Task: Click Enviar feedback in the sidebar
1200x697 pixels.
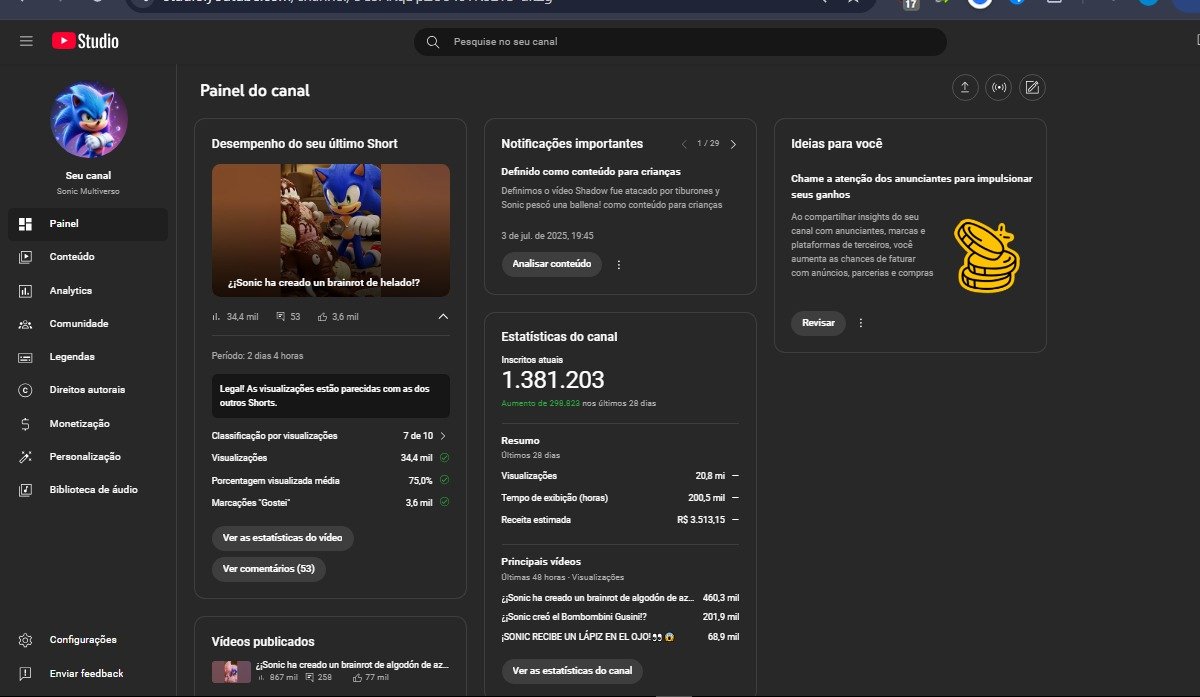Action: pyautogui.click(x=88, y=674)
